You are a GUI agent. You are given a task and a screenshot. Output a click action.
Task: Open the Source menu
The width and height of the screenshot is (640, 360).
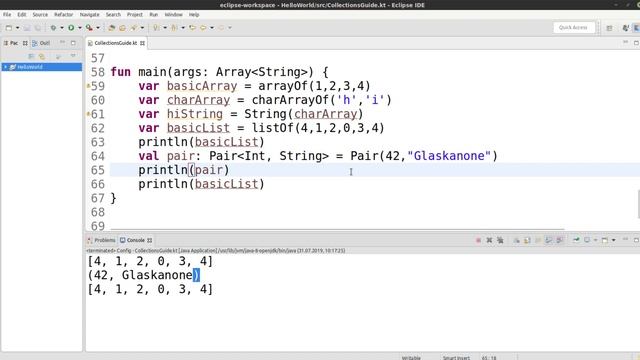(40, 15)
